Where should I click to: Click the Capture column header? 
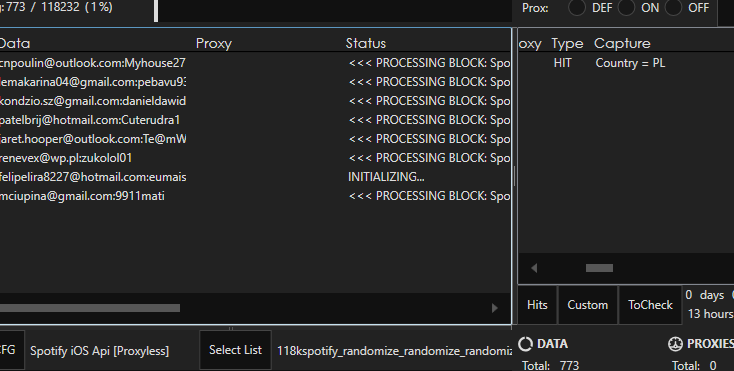pos(622,44)
